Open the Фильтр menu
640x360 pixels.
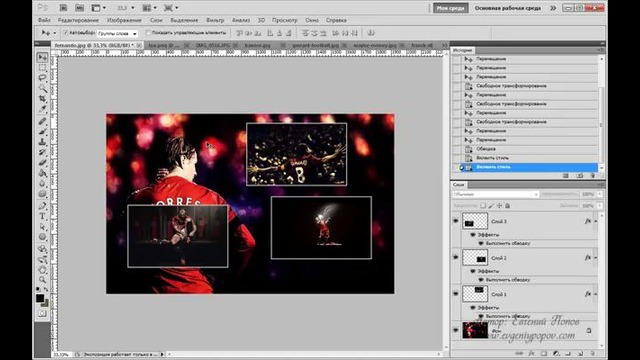coord(215,20)
